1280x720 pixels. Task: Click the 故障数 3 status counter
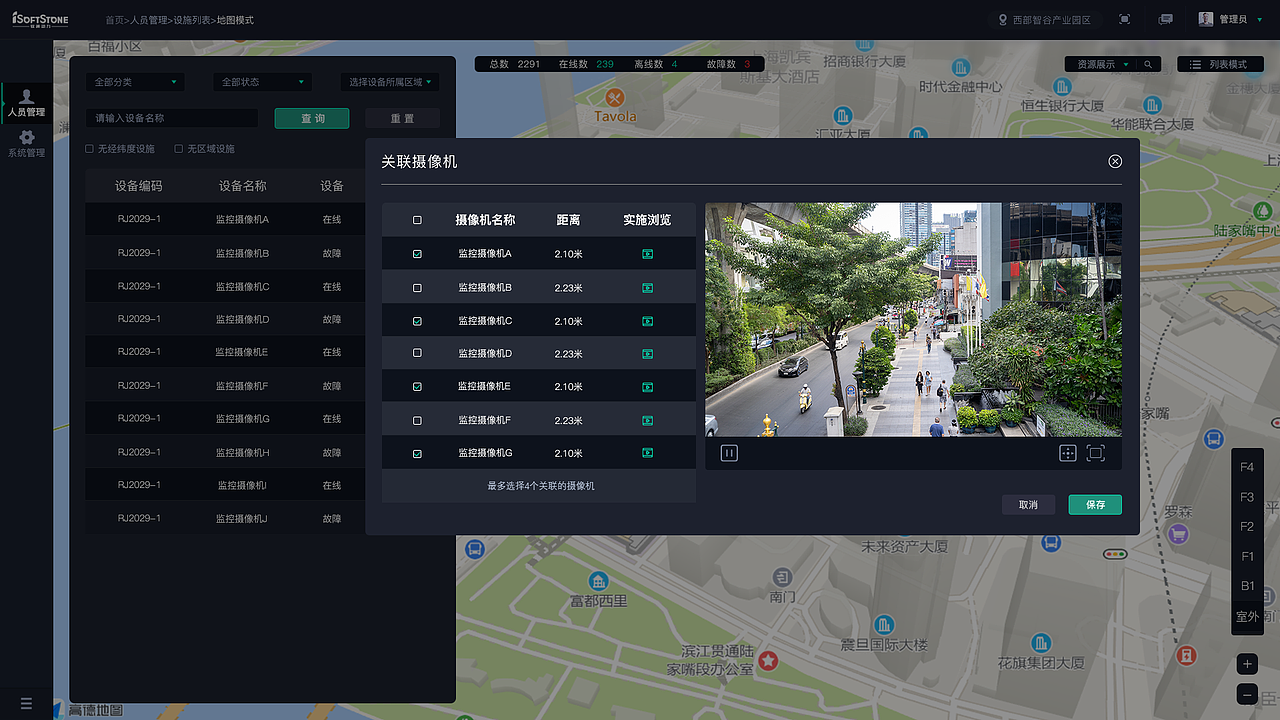[728, 64]
